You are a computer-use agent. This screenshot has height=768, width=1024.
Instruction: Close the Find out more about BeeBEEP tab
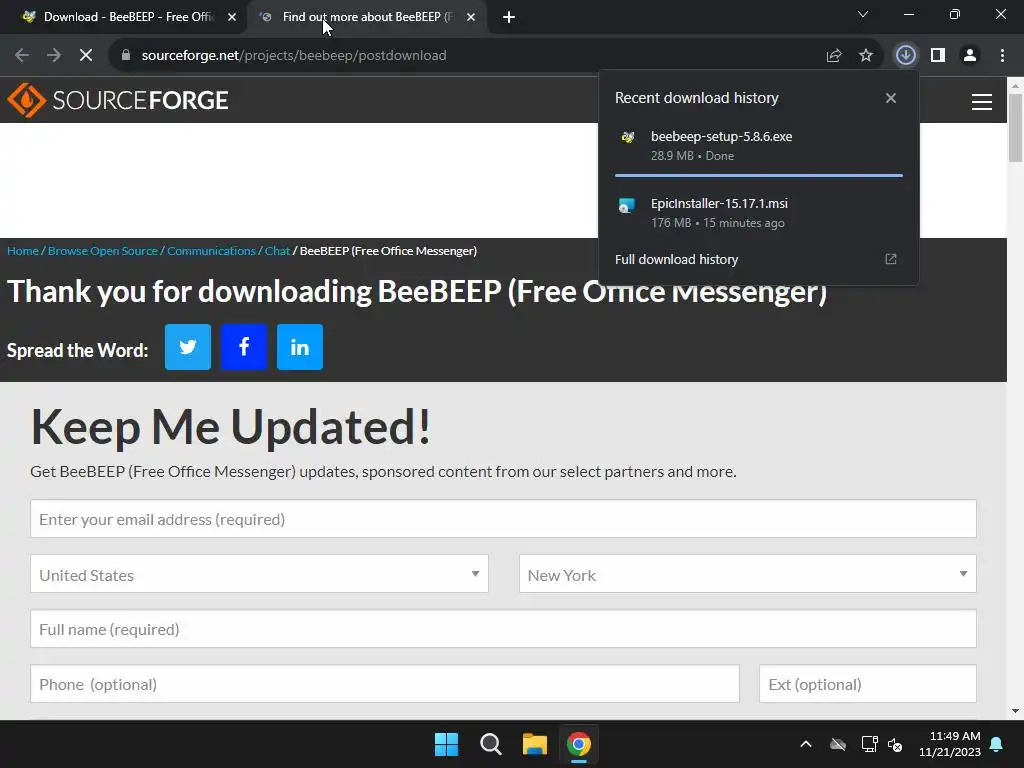tap(471, 17)
